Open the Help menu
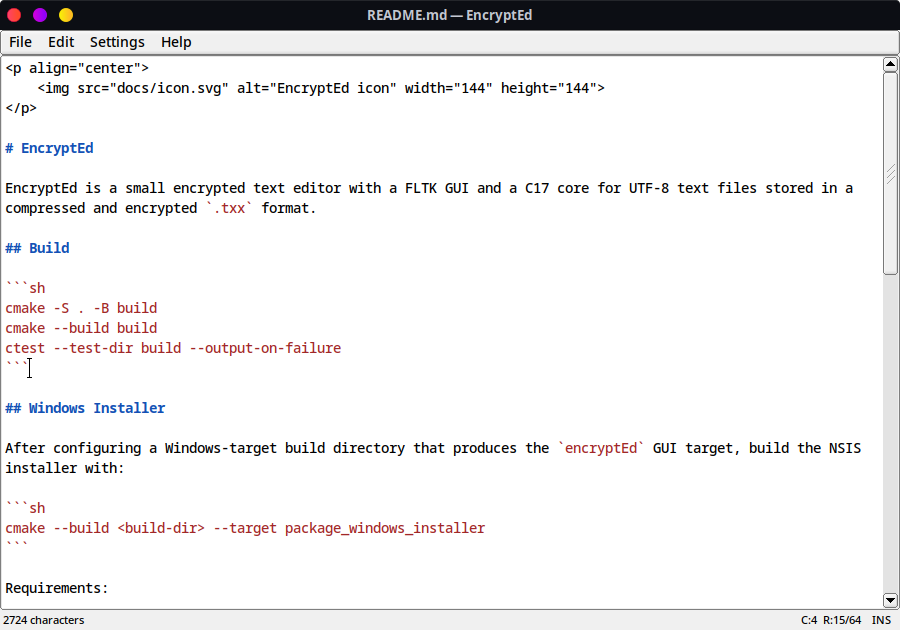 (x=176, y=42)
